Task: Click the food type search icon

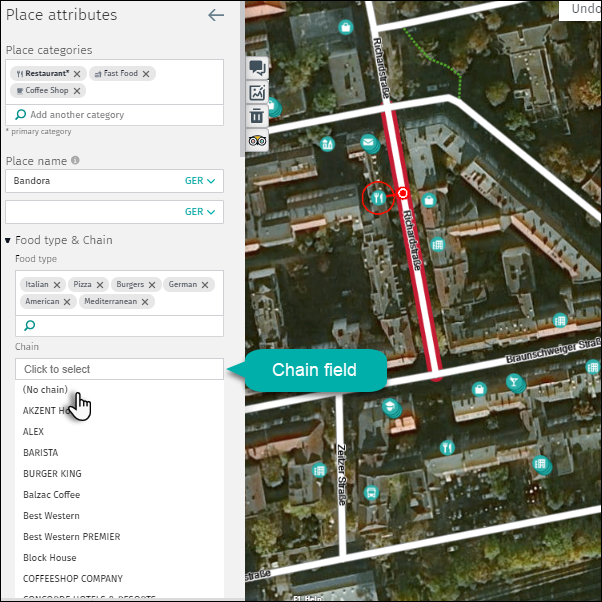Action: [30, 326]
